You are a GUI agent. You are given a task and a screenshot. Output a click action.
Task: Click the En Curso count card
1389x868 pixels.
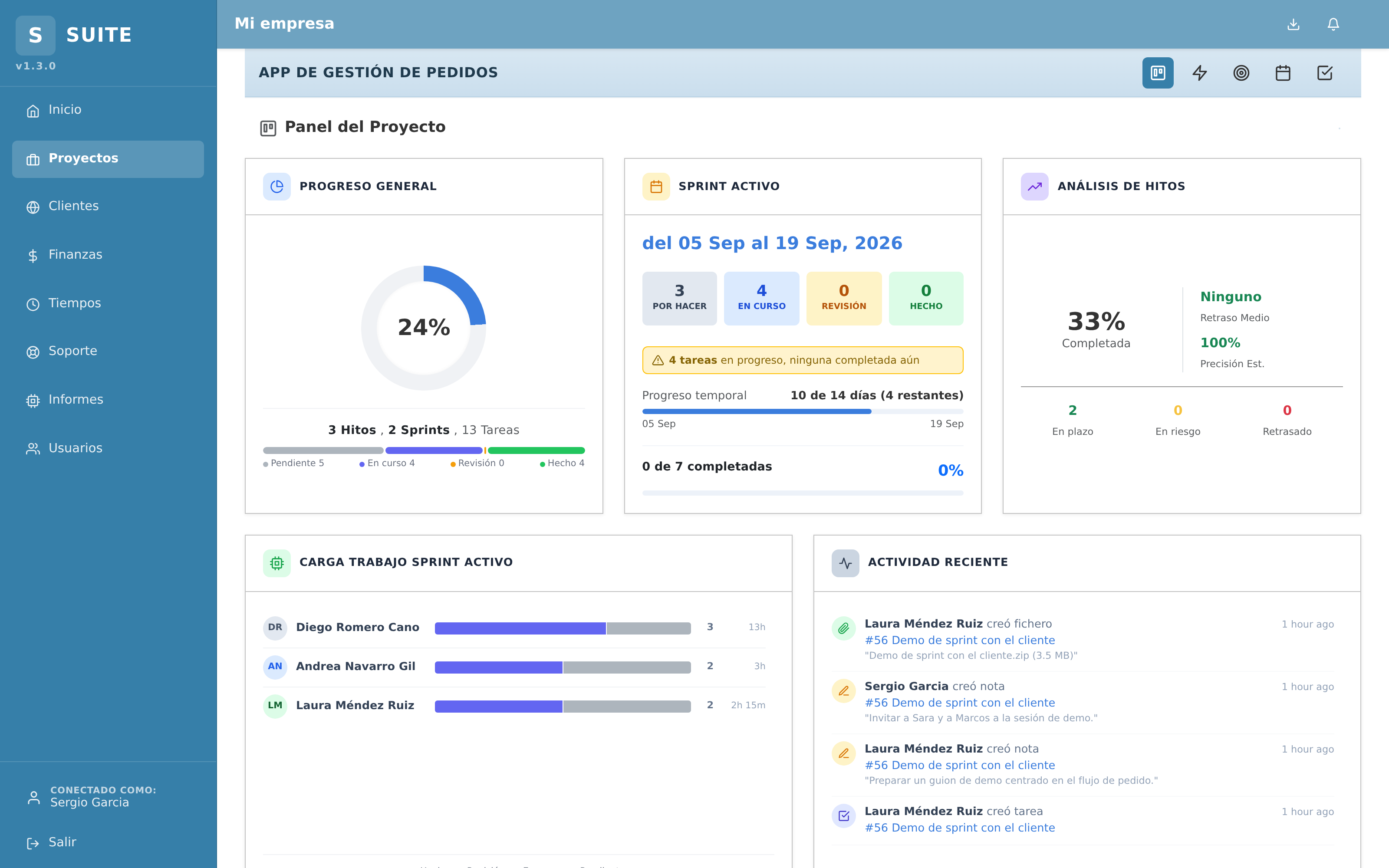click(762, 299)
